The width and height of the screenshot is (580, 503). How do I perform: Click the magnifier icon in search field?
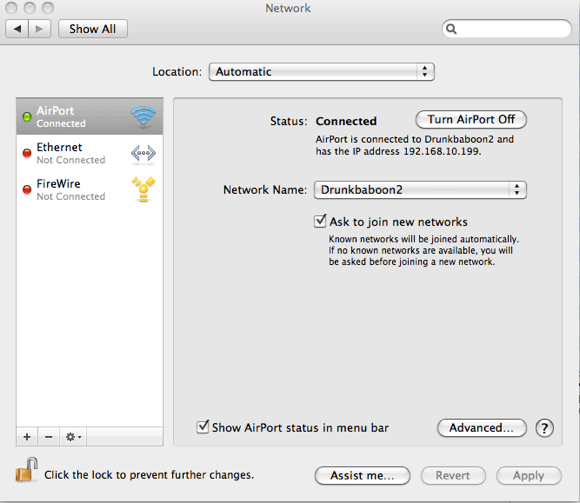click(451, 29)
